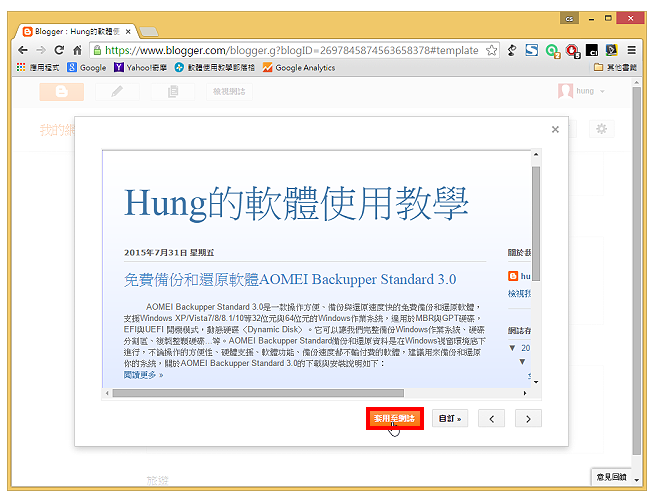Image resolution: width=650 pixels, height=493 pixels.
Task: Reload the page with refresh icon
Action: [x=59, y=50]
